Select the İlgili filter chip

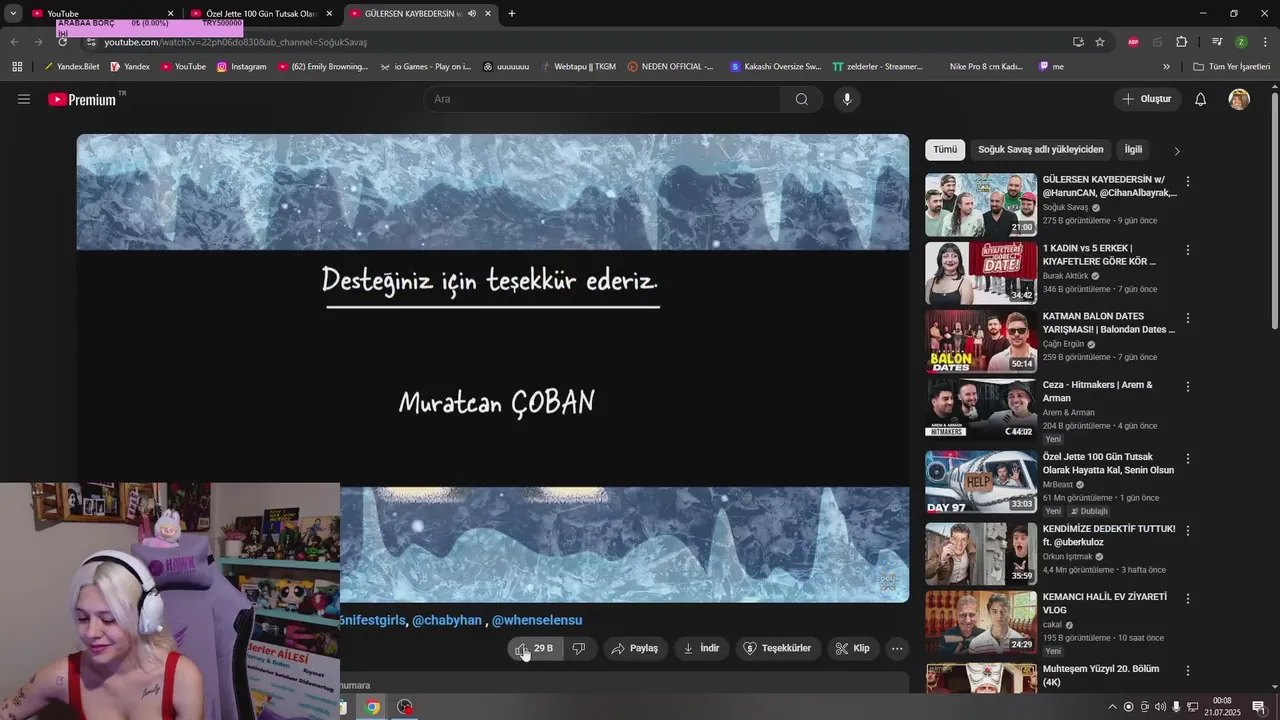(x=1133, y=150)
